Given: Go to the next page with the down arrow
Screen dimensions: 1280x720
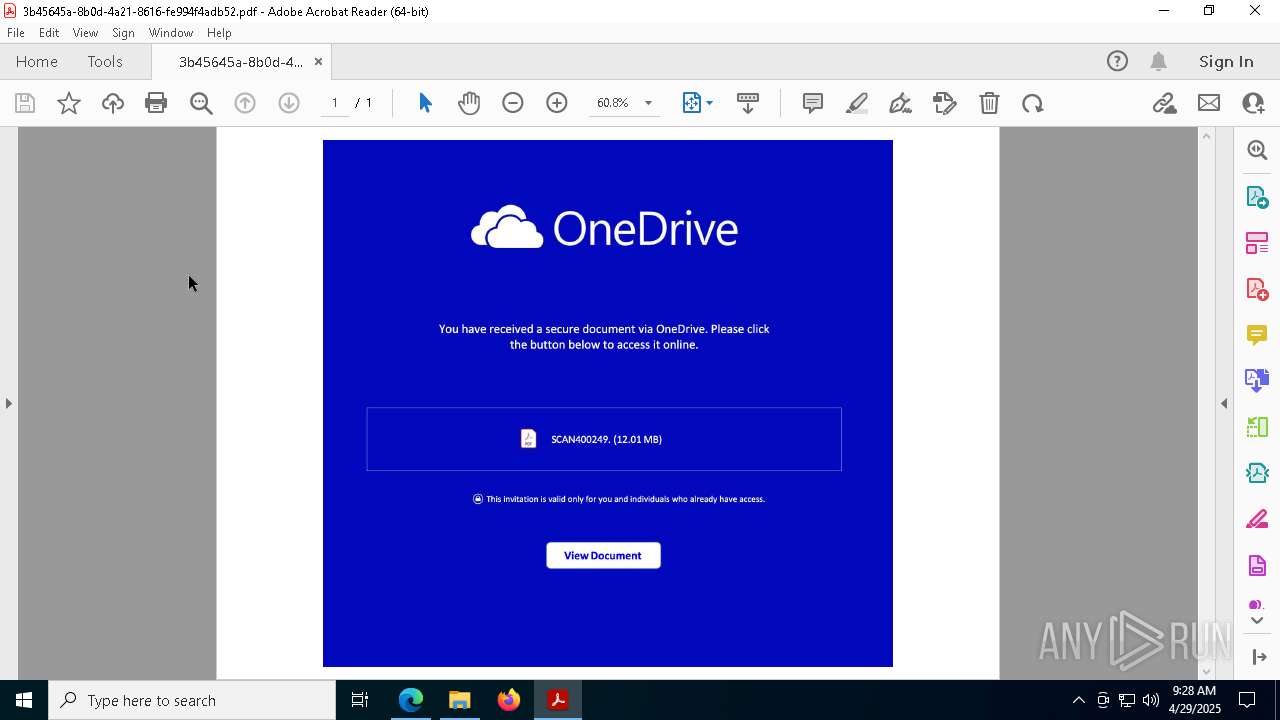Looking at the screenshot, I should 289,103.
